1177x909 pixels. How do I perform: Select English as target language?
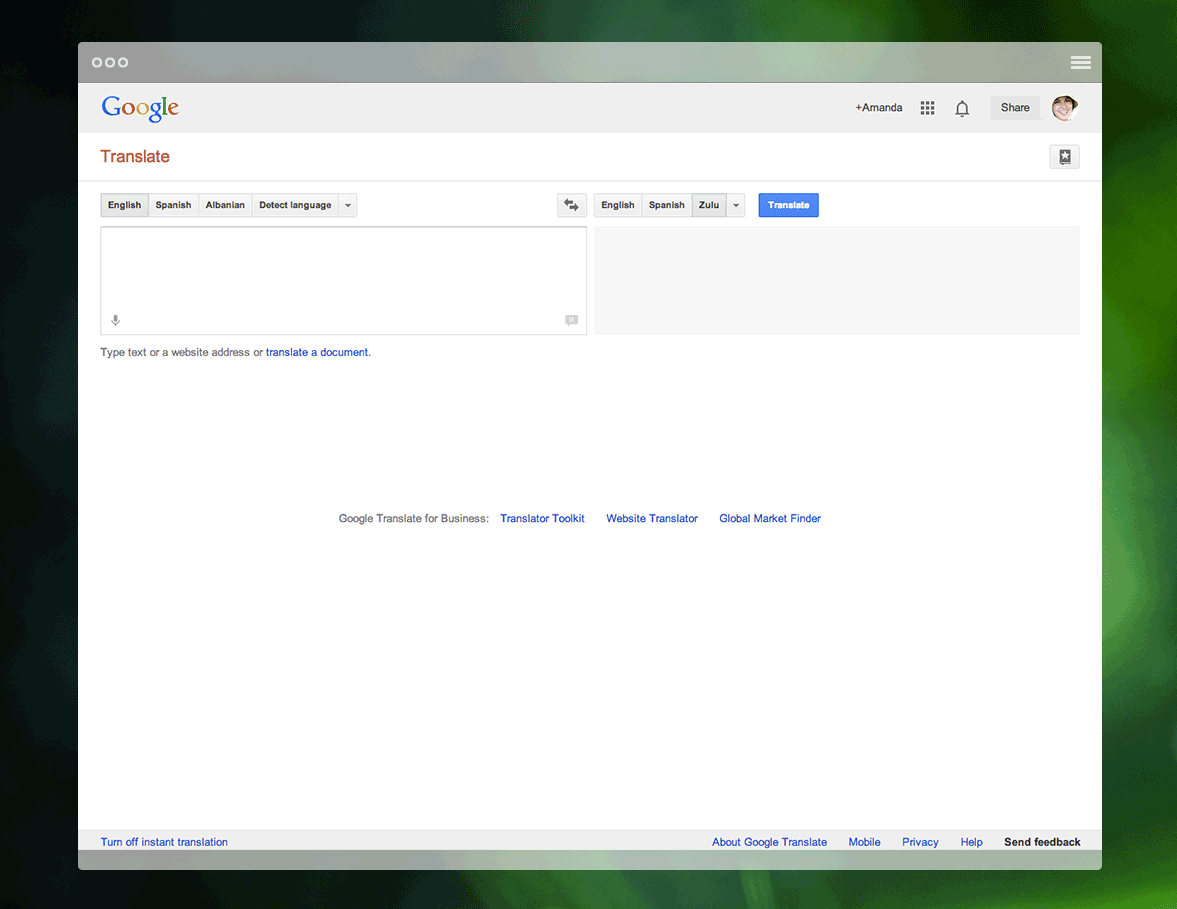[618, 205]
